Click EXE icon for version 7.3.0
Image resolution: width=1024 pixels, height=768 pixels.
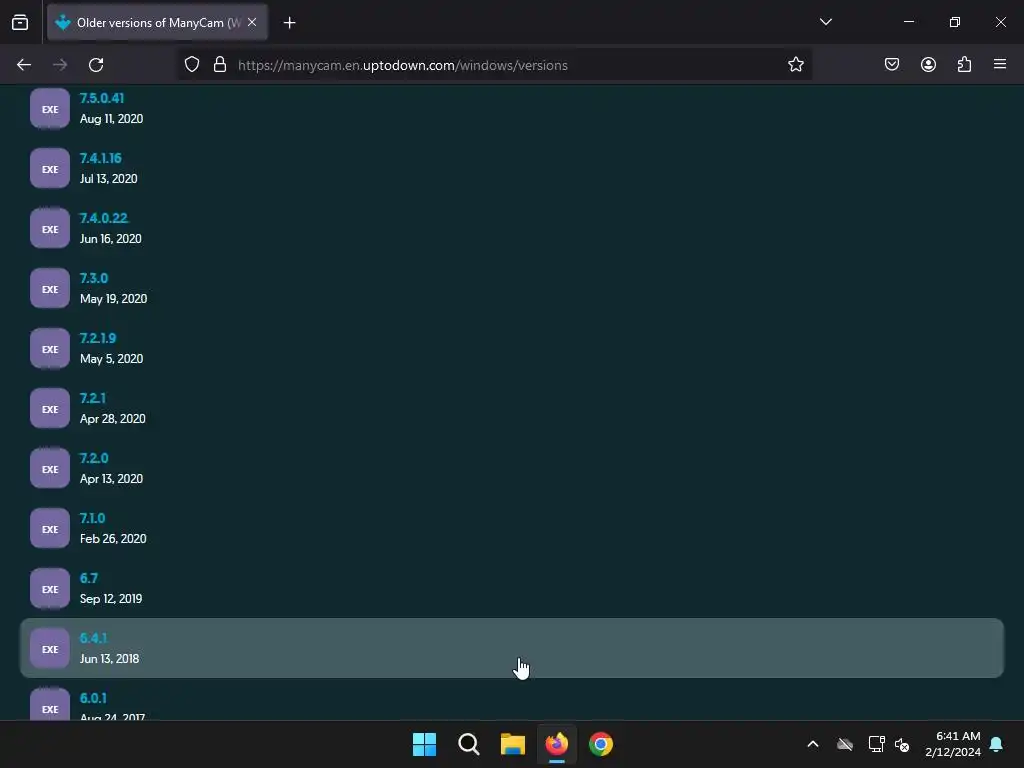(x=50, y=289)
